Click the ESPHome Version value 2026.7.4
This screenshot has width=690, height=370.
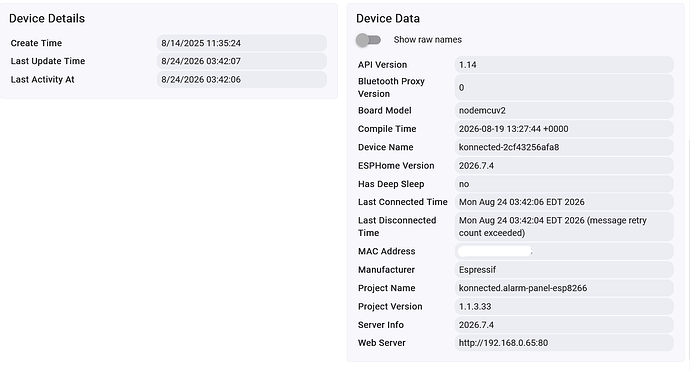click(564, 166)
